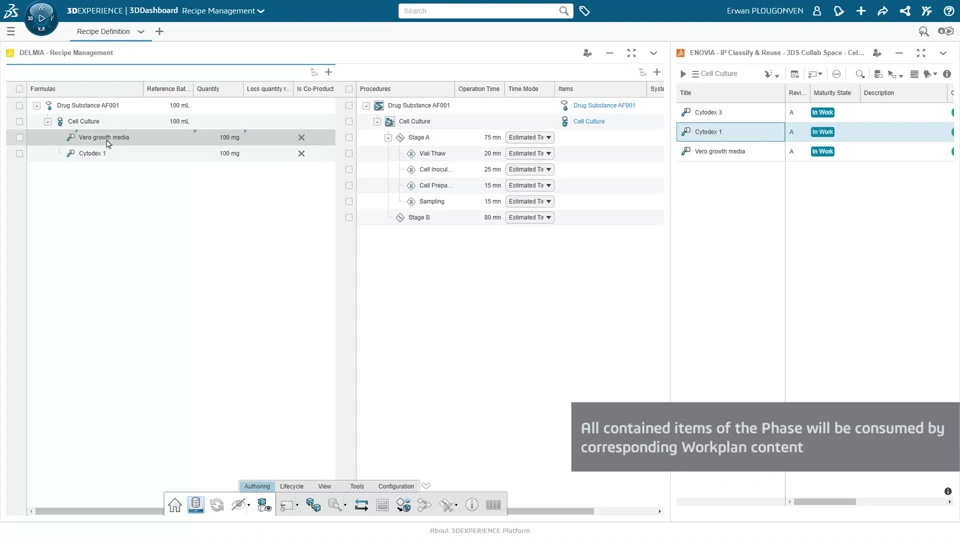This screenshot has width=960, height=540.
Task: Check the Drug Substance AF001 formula row checkbox
Action: tap(20, 105)
